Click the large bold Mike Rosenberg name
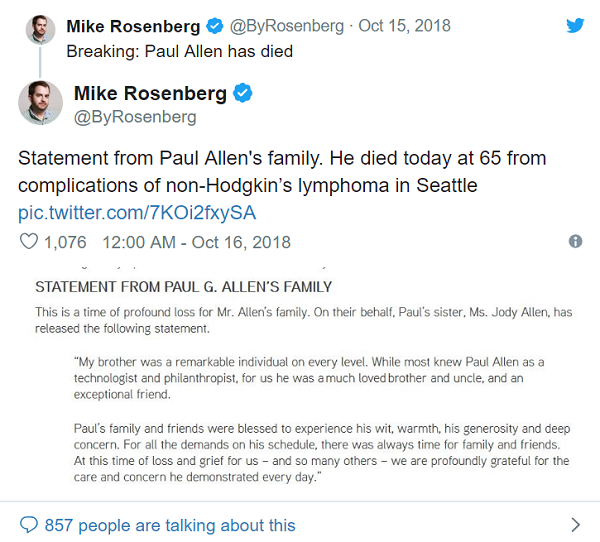The width and height of the screenshot is (600, 542). click(152, 94)
